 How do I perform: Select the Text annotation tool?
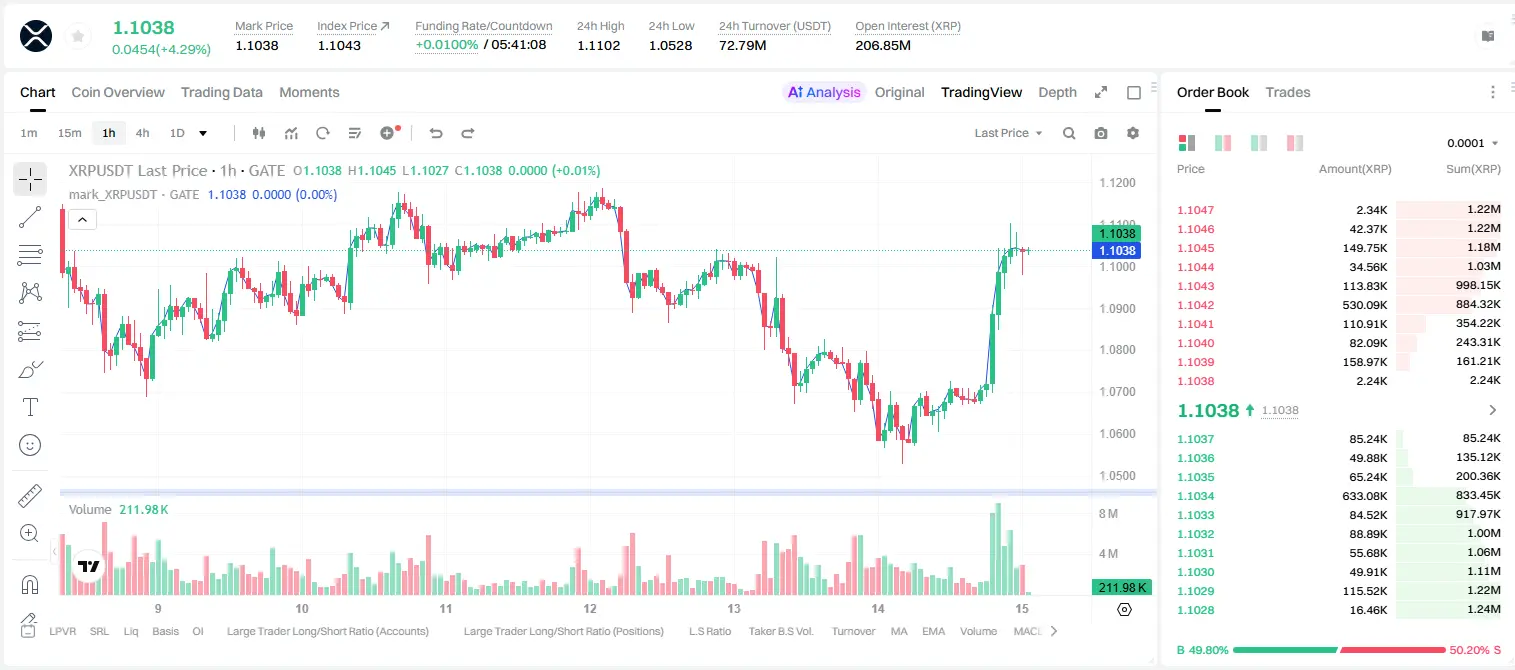tap(30, 407)
